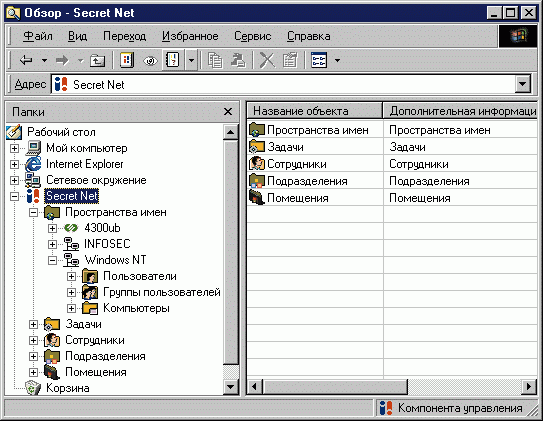Select Корзина in the folder tree

tap(68, 388)
